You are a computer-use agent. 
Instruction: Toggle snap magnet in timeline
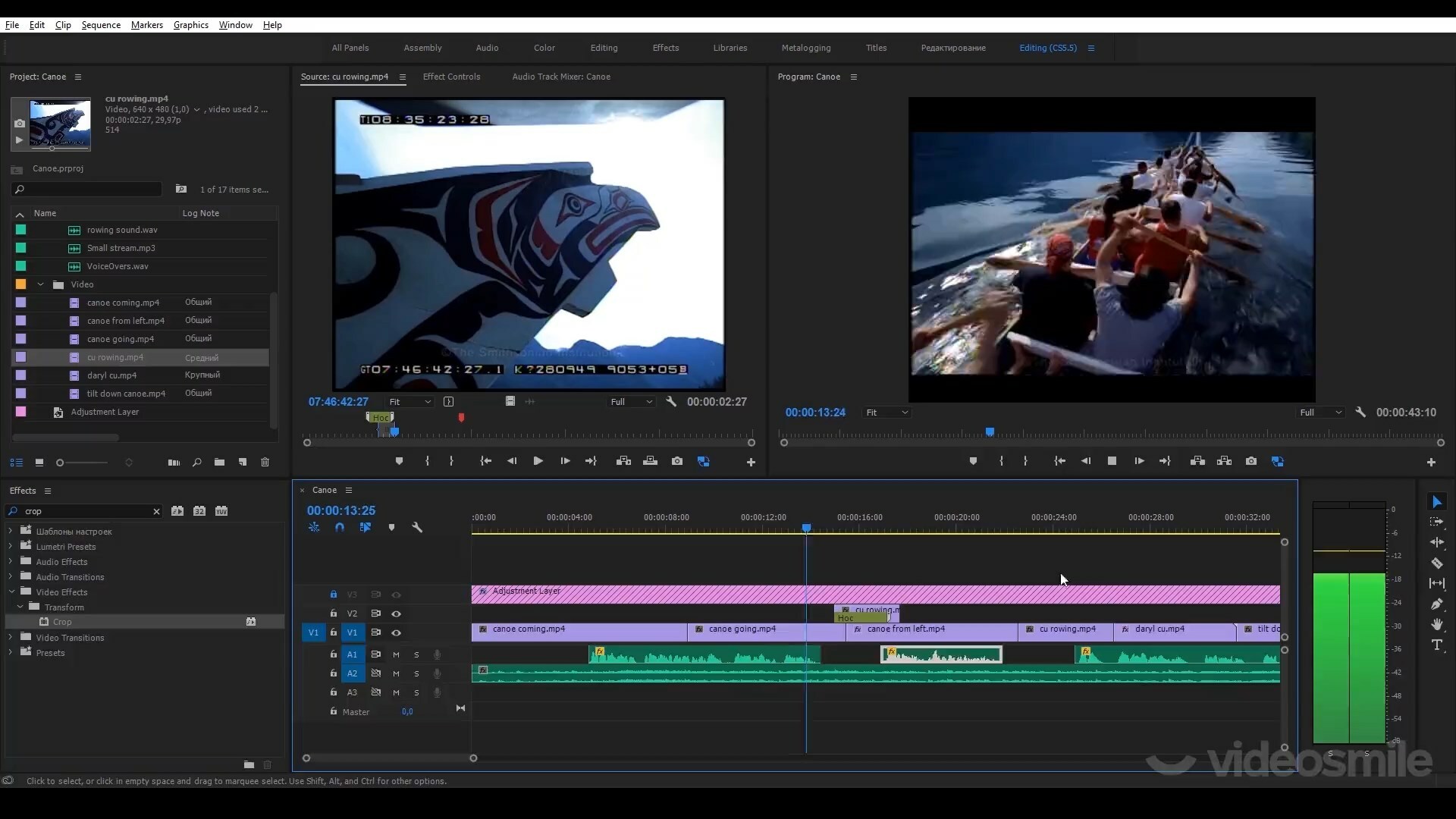pos(340,527)
